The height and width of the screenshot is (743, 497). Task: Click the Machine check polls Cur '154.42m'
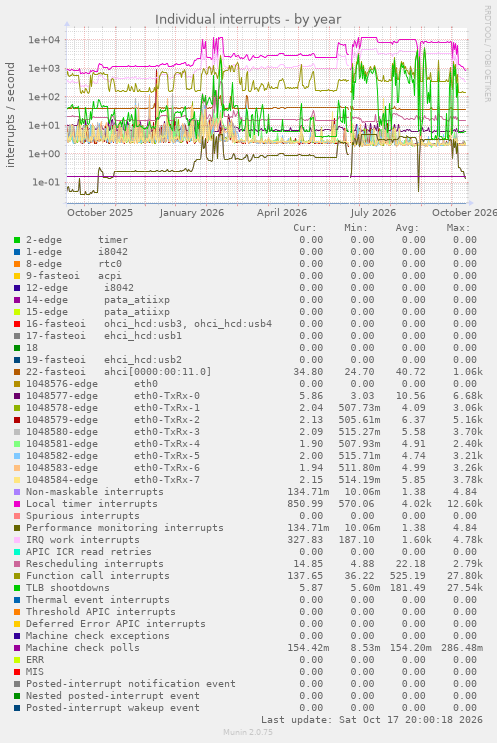point(308,648)
